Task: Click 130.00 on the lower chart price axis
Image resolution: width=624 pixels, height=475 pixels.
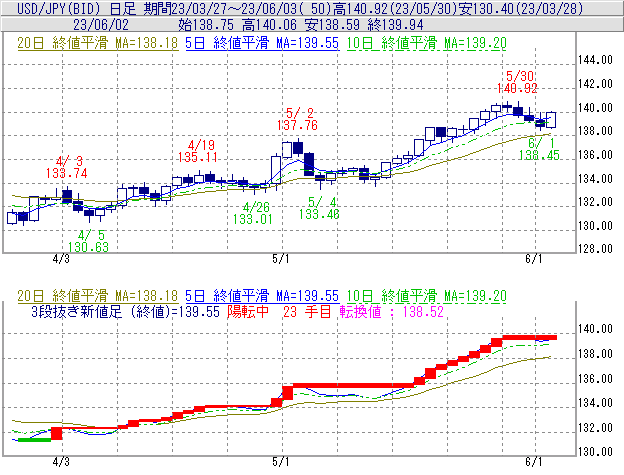Action: [595, 452]
